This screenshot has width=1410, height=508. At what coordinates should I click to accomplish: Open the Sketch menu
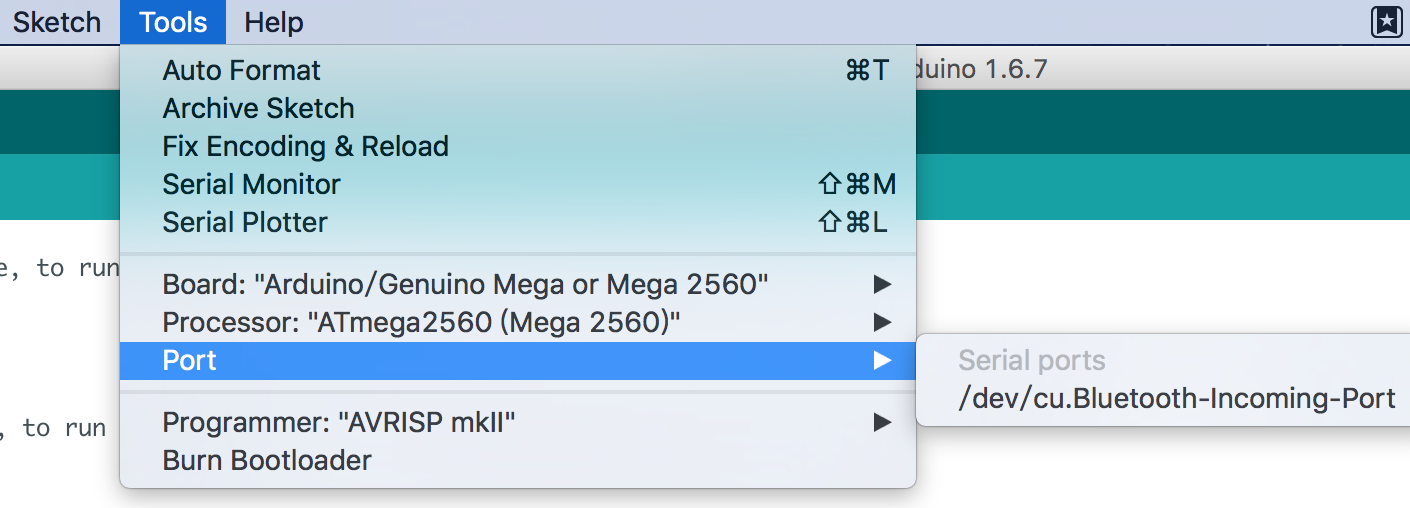pos(57,22)
